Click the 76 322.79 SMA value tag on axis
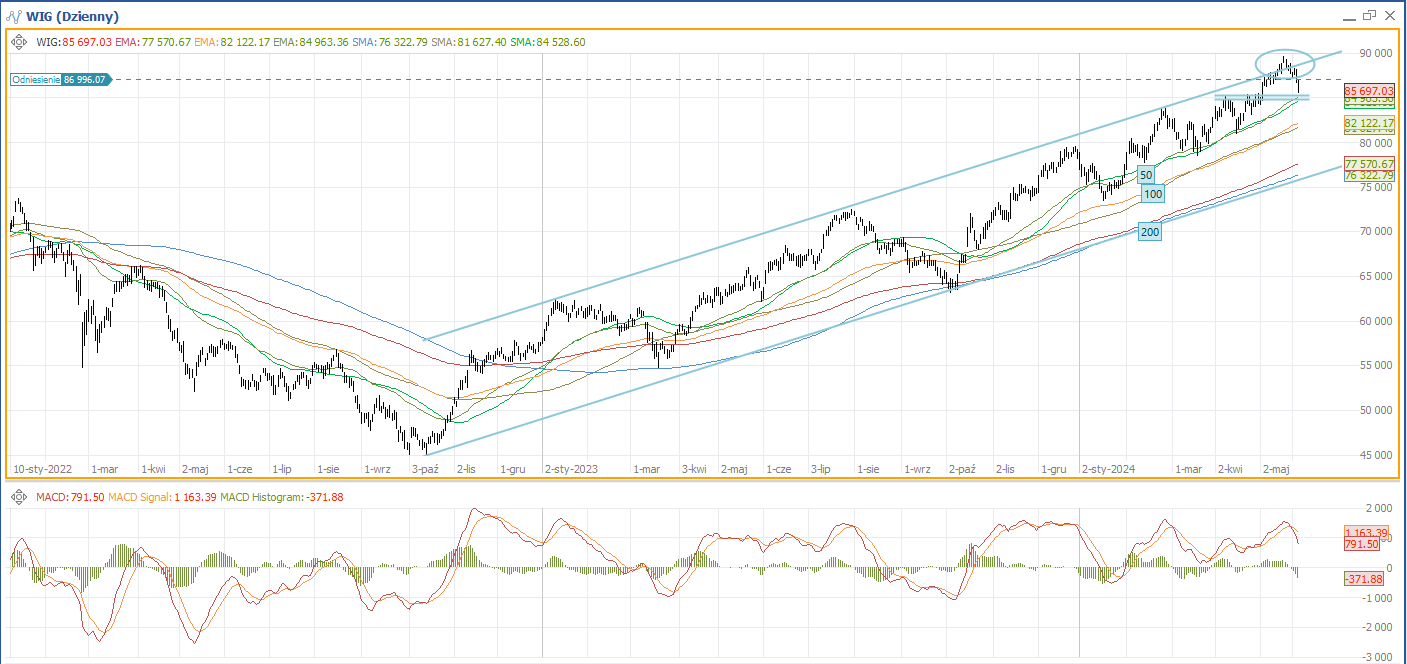1407x664 pixels. [x=1369, y=175]
